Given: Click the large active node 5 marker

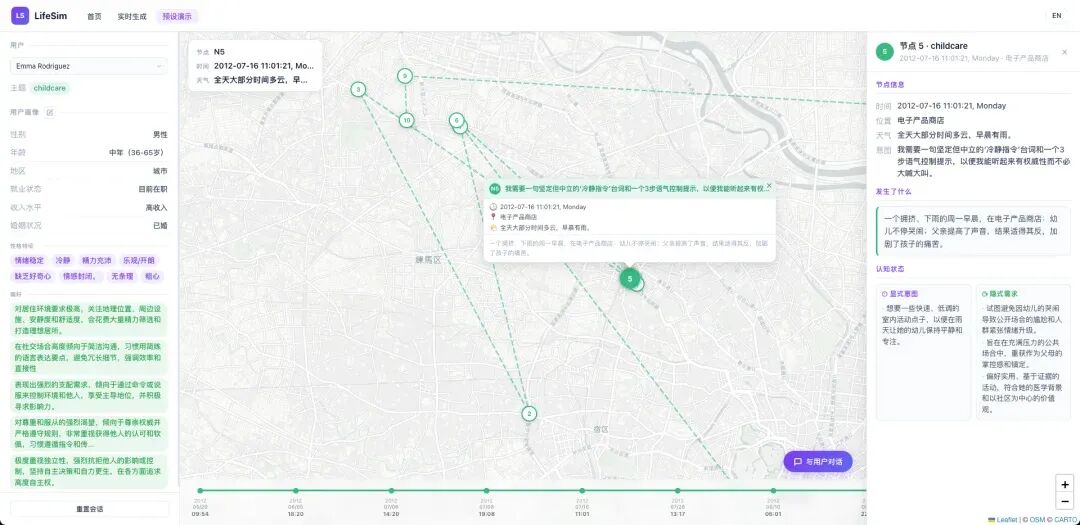Looking at the screenshot, I should (x=629, y=279).
